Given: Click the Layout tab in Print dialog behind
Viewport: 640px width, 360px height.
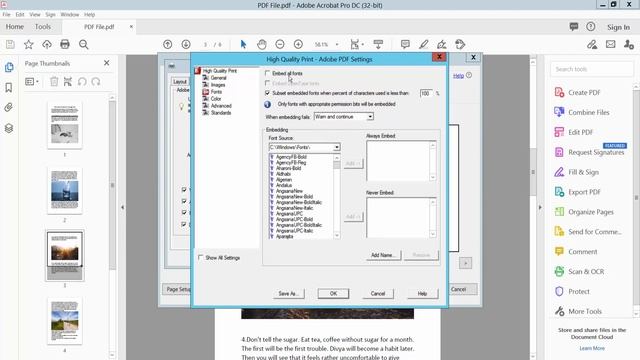Looking at the screenshot, I should pyautogui.click(x=180, y=82).
